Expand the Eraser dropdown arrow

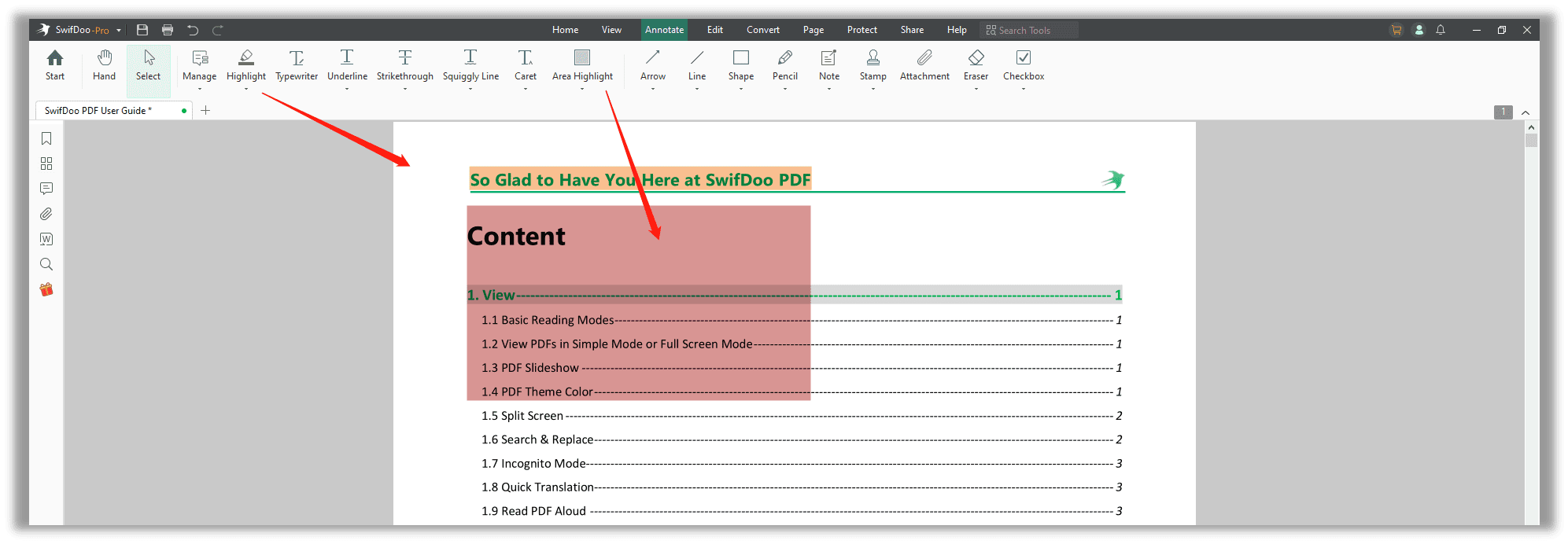[976, 89]
